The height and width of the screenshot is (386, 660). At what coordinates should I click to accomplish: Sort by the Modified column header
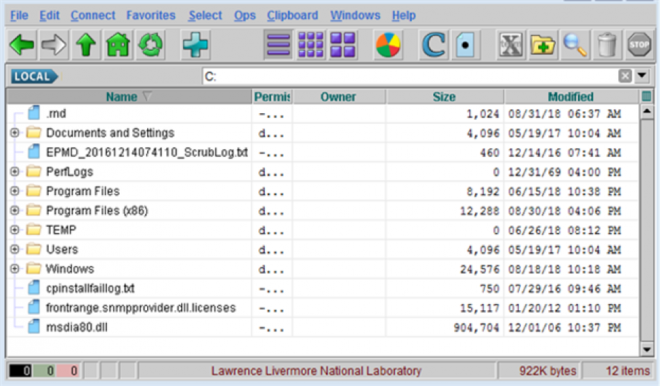(571, 97)
